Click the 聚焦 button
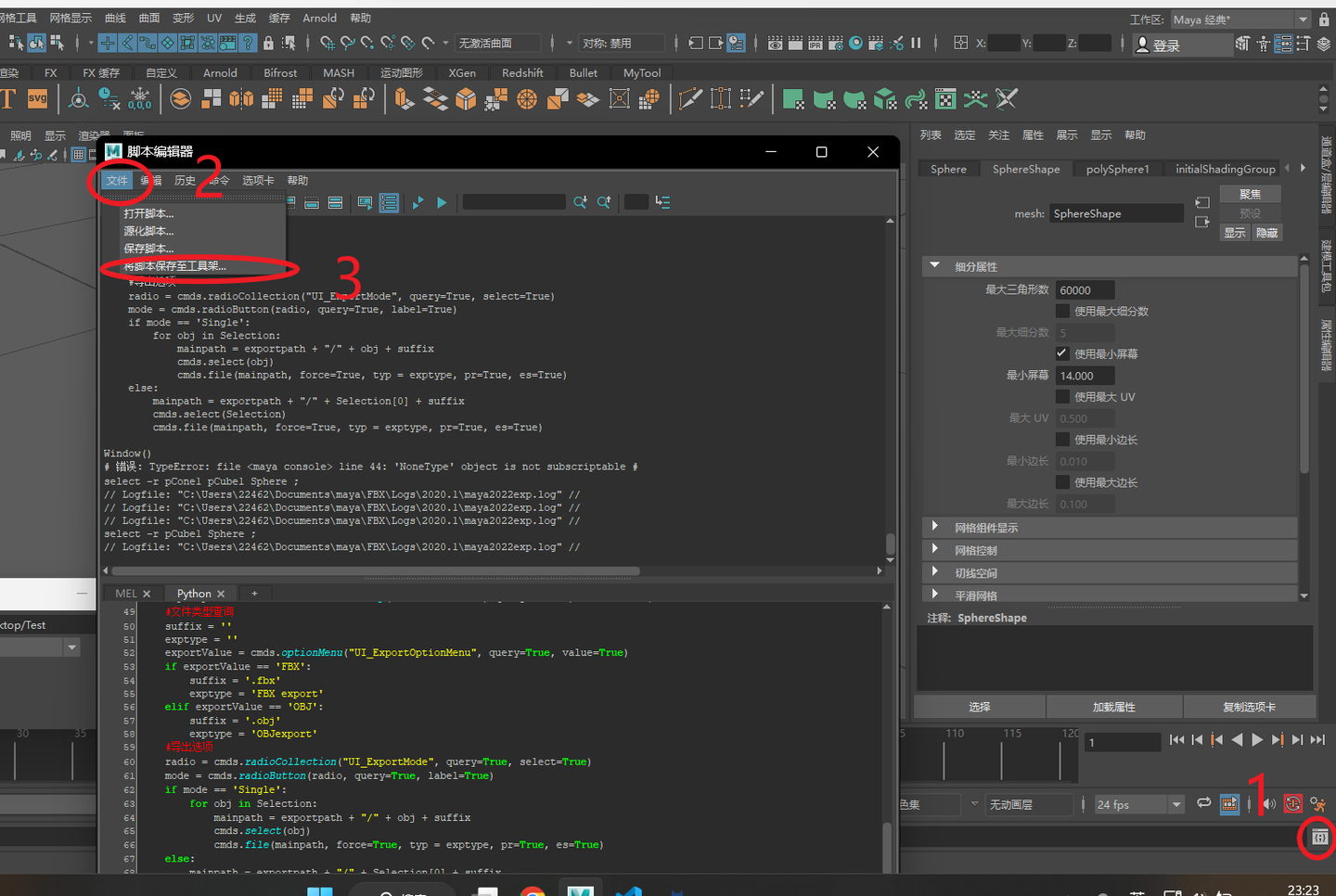This screenshot has height=896, width=1336. pos(1250,194)
